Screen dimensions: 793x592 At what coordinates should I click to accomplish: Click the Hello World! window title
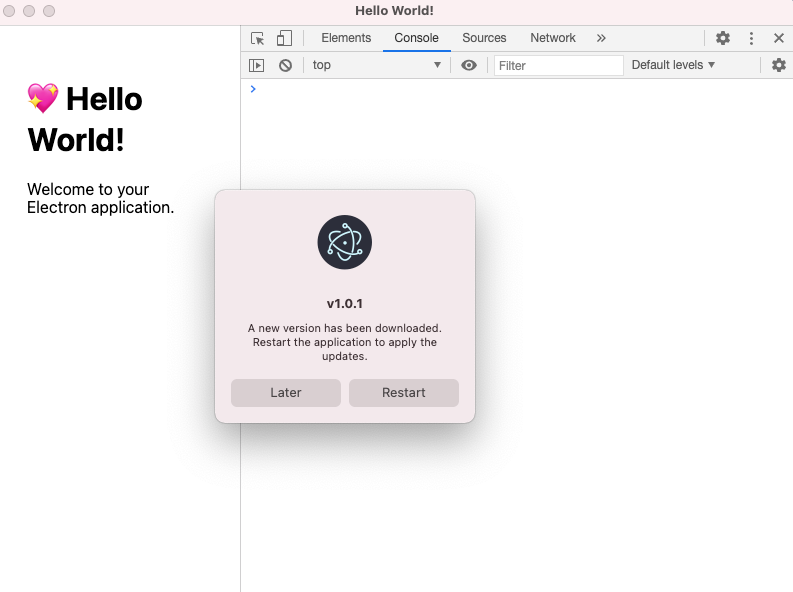click(394, 11)
